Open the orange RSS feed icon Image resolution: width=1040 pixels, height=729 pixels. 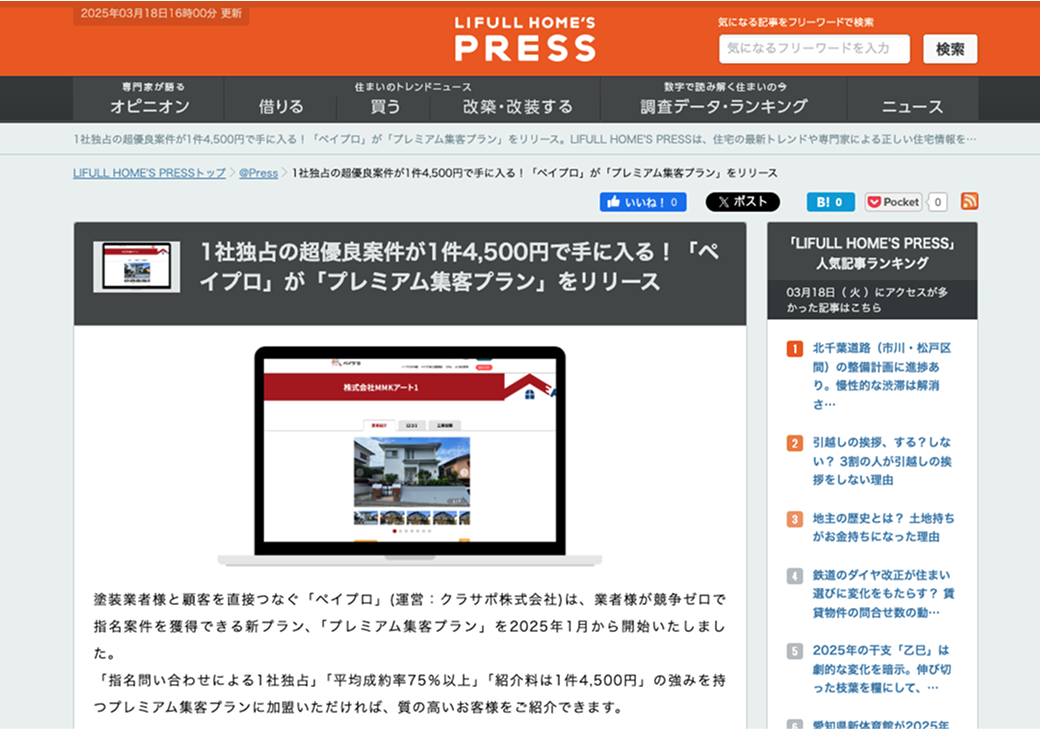coord(969,201)
